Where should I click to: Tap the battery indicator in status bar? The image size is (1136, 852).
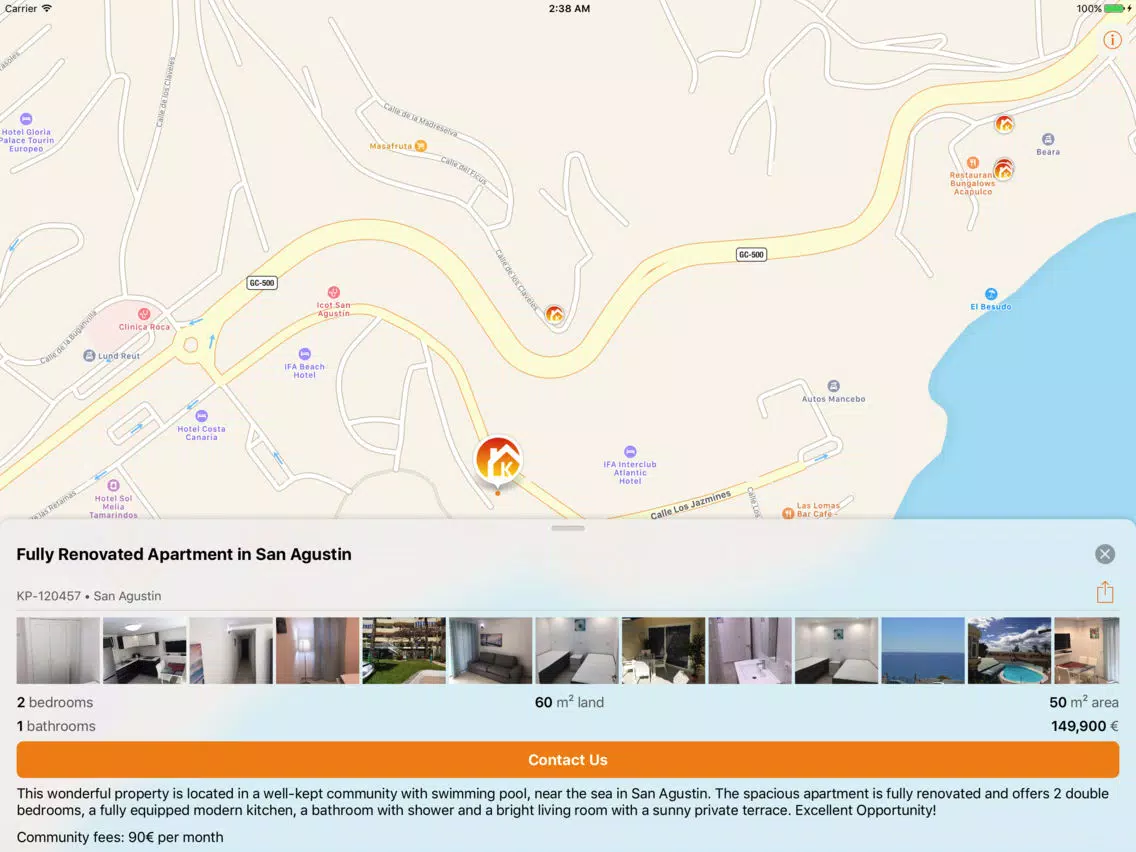point(1115,9)
